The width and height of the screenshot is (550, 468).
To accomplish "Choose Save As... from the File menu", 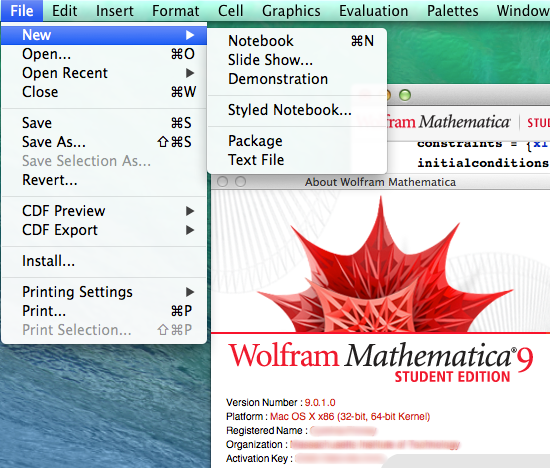I will point(104,142).
